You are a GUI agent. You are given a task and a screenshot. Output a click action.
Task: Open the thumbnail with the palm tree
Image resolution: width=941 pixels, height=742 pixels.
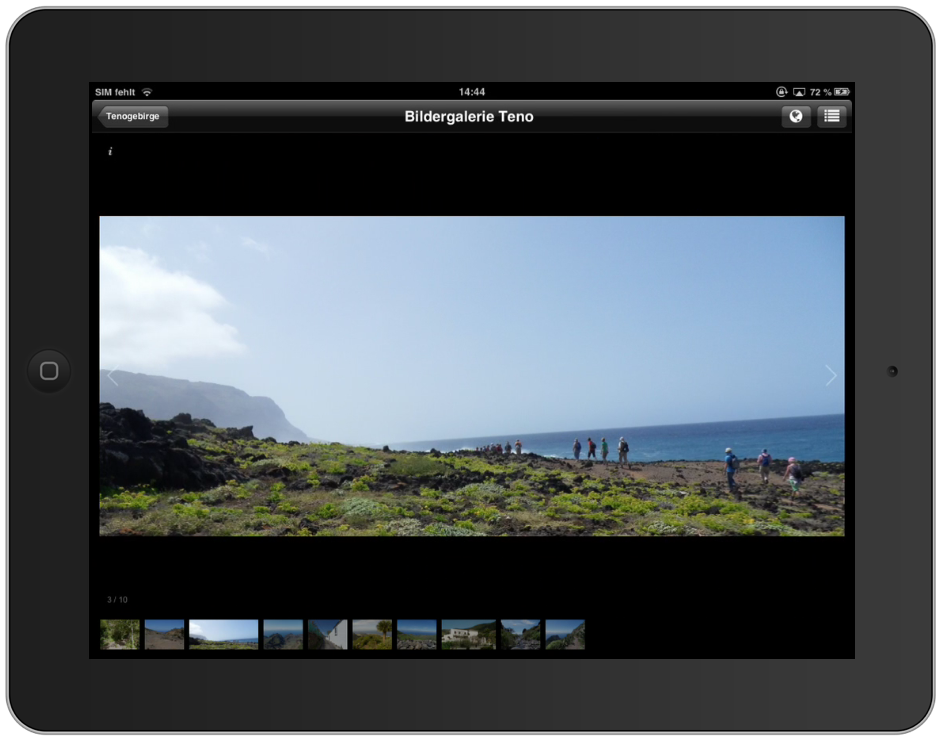coord(372,635)
